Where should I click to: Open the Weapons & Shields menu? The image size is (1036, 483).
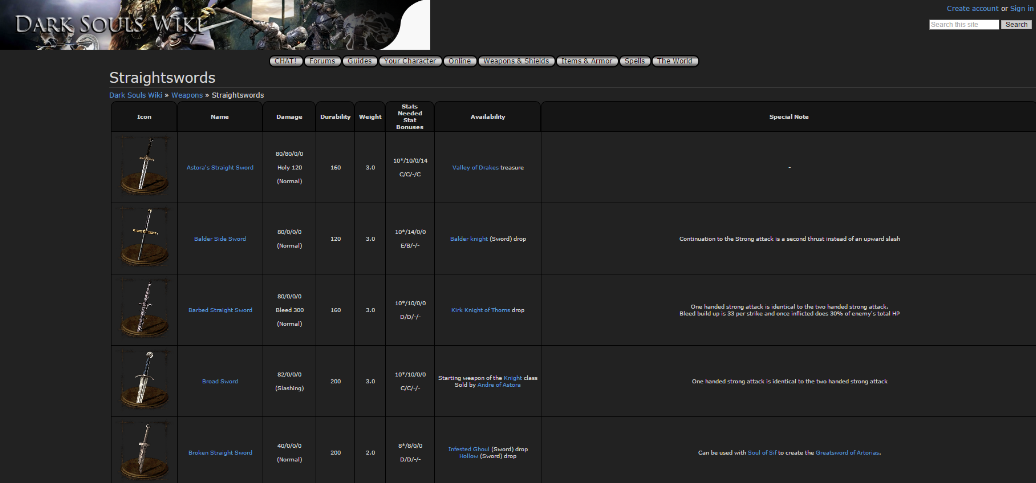click(x=516, y=61)
